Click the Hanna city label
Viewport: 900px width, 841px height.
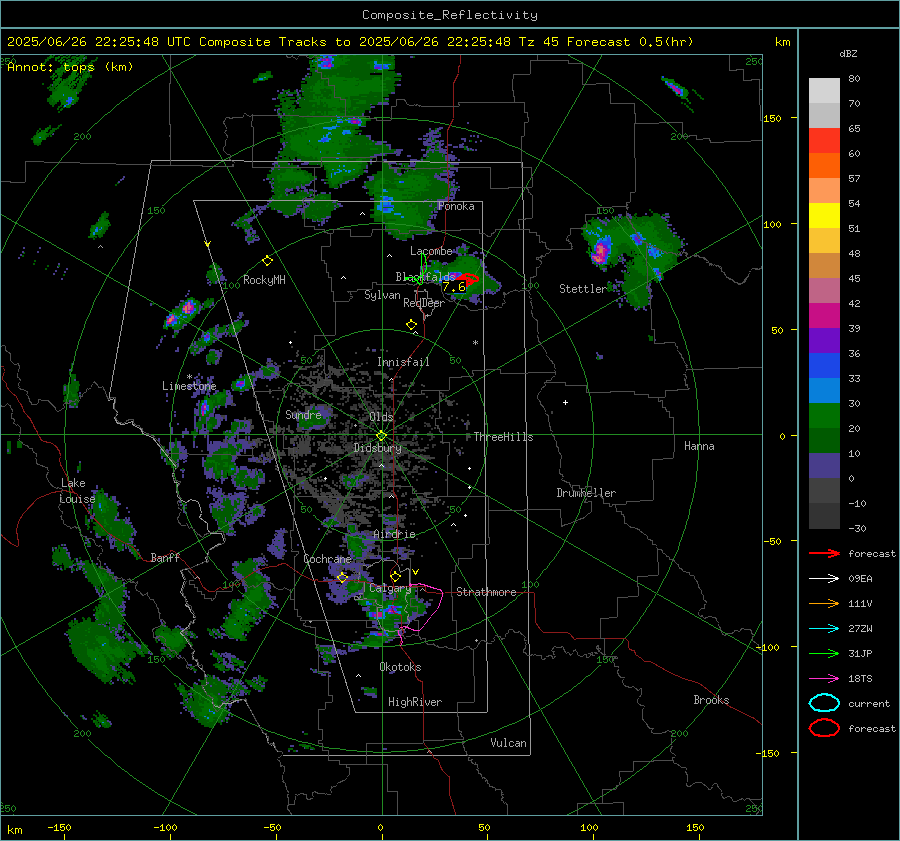point(699,446)
